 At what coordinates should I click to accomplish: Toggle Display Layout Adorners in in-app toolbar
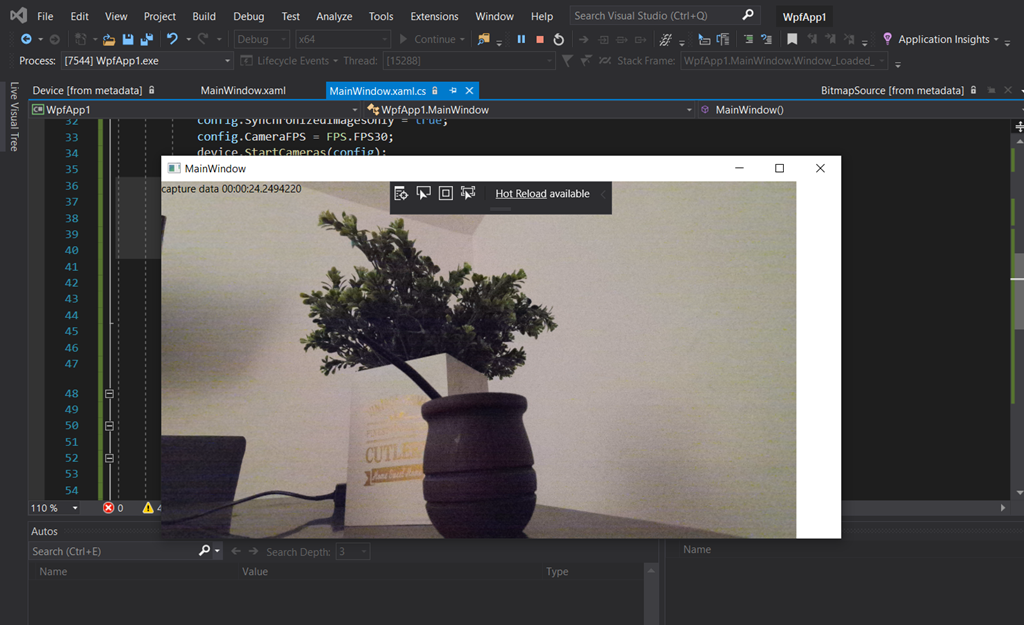(x=446, y=194)
